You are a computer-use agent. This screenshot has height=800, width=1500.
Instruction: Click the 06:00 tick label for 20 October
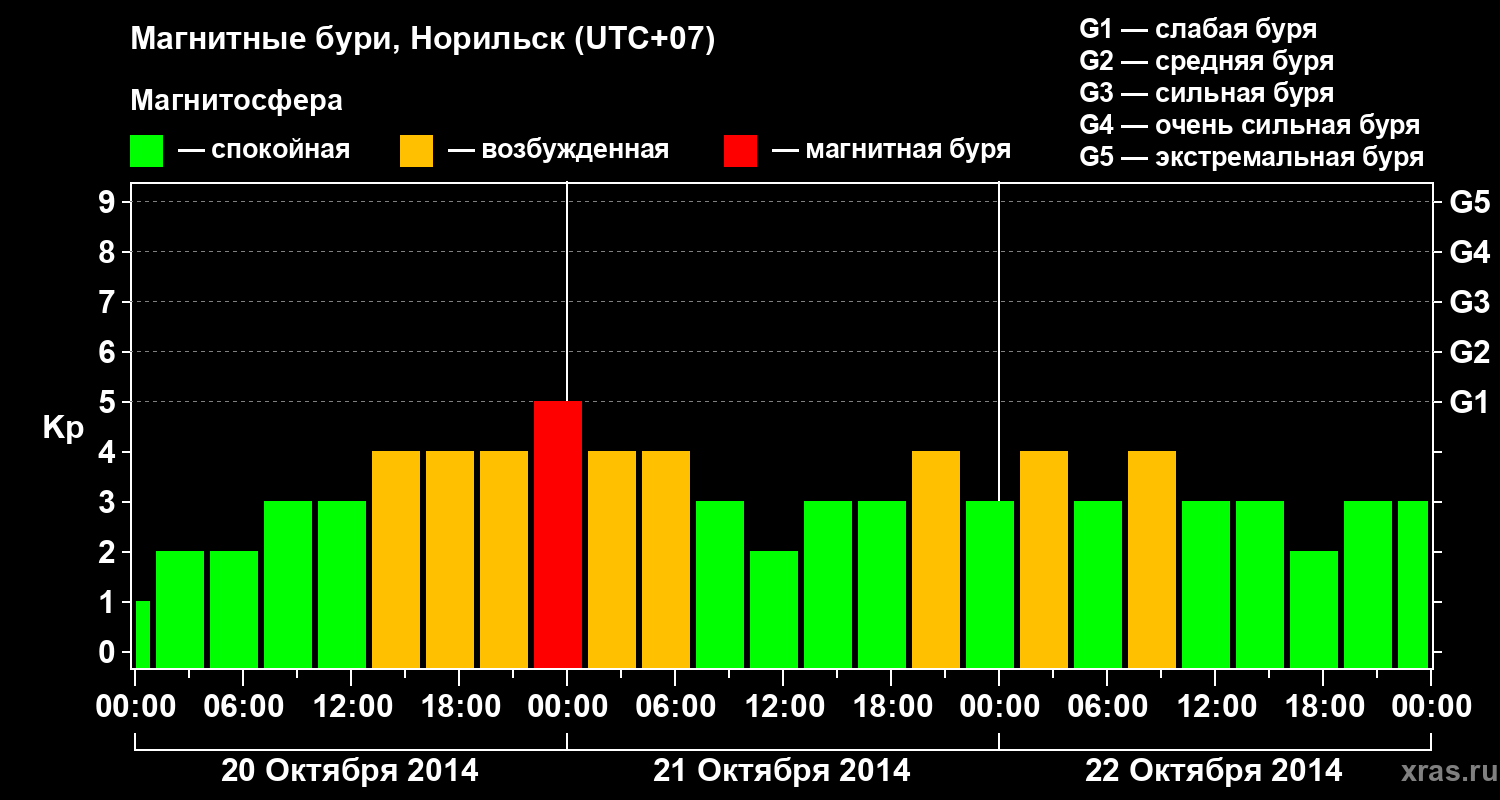pos(243,706)
